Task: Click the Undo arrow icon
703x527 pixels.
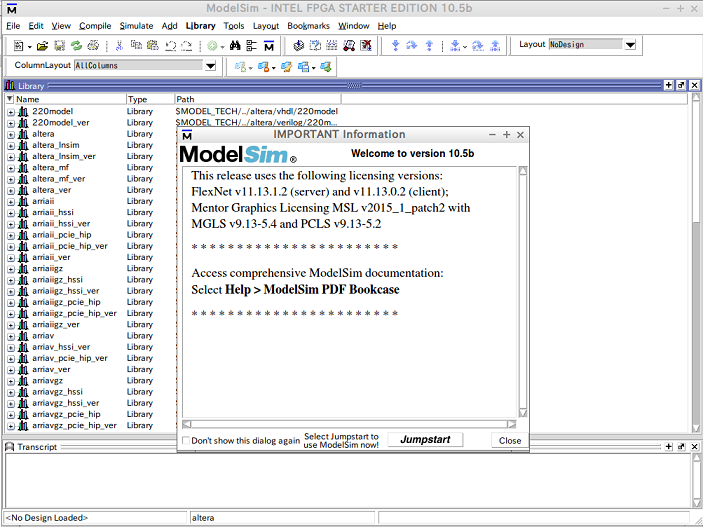Action: click(170, 45)
